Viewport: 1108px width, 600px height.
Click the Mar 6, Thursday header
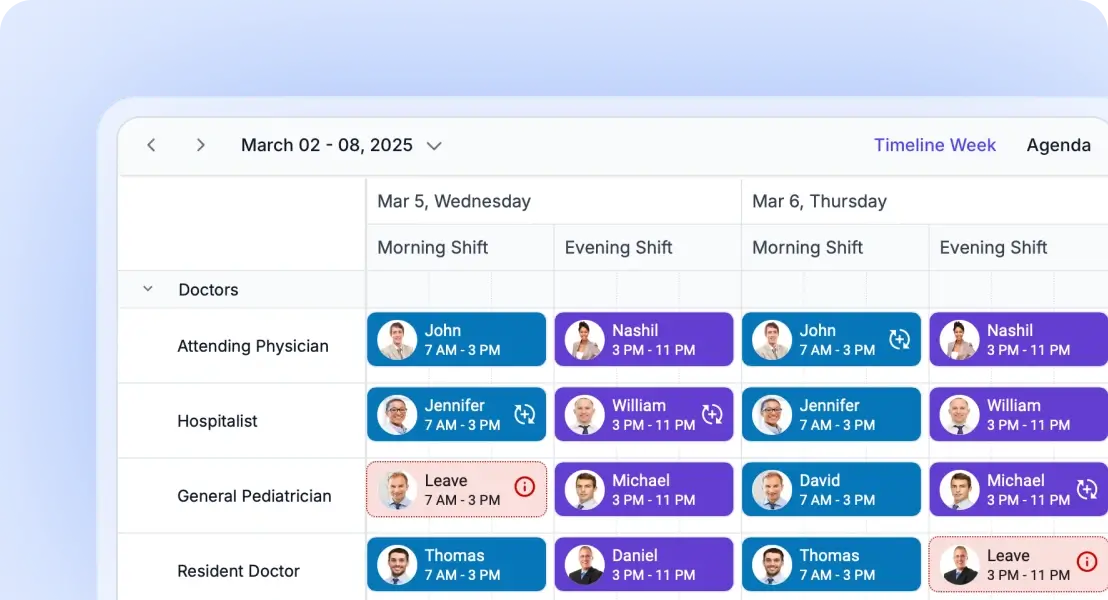click(x=819, y=201)
